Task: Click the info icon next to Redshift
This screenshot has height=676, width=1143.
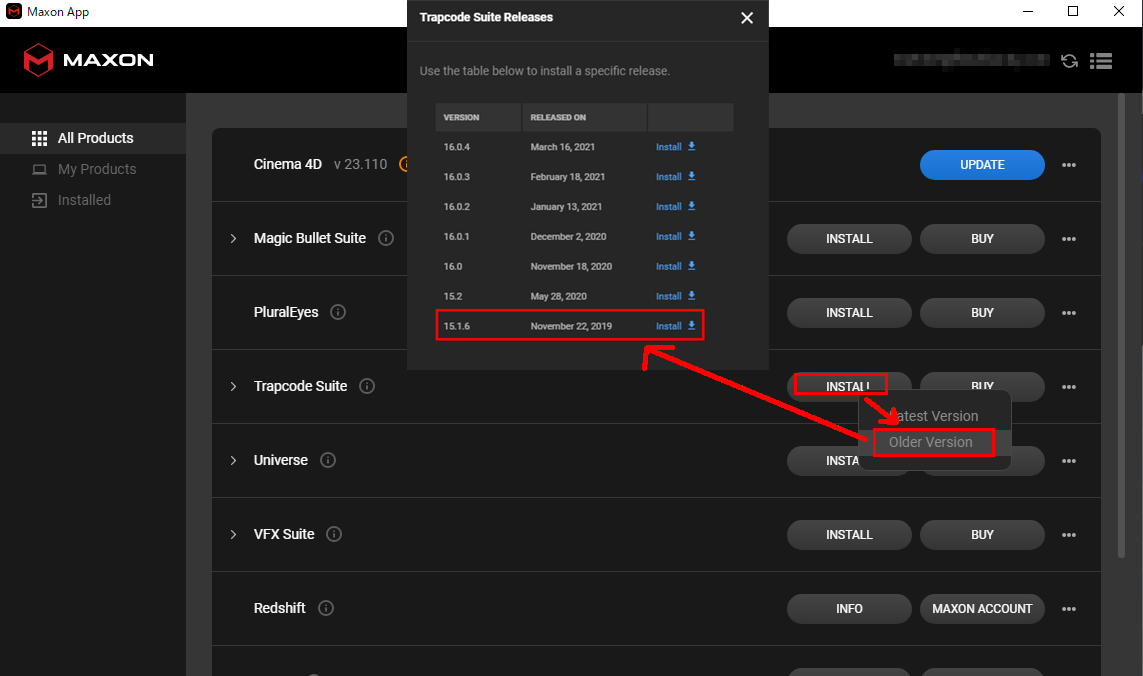Action: pos(326,608)
